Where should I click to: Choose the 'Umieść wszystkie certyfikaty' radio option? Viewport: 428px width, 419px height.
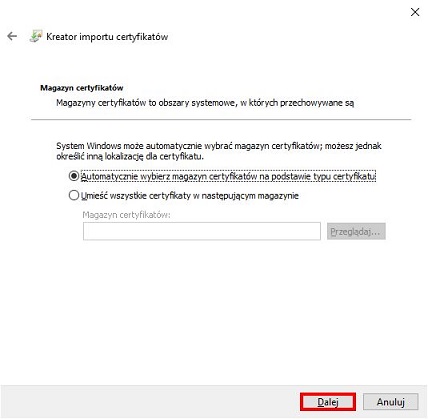tap(74, 195)
